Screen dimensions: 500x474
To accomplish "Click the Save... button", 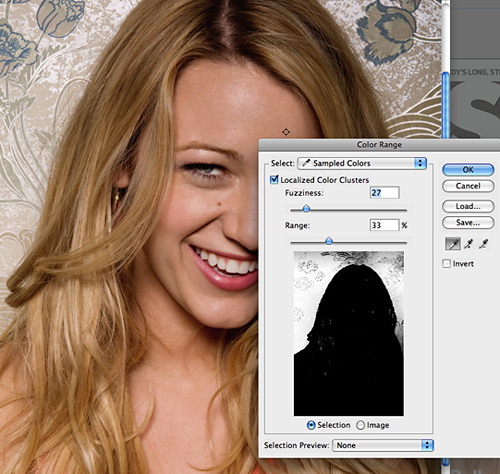I will coord(468,223).
